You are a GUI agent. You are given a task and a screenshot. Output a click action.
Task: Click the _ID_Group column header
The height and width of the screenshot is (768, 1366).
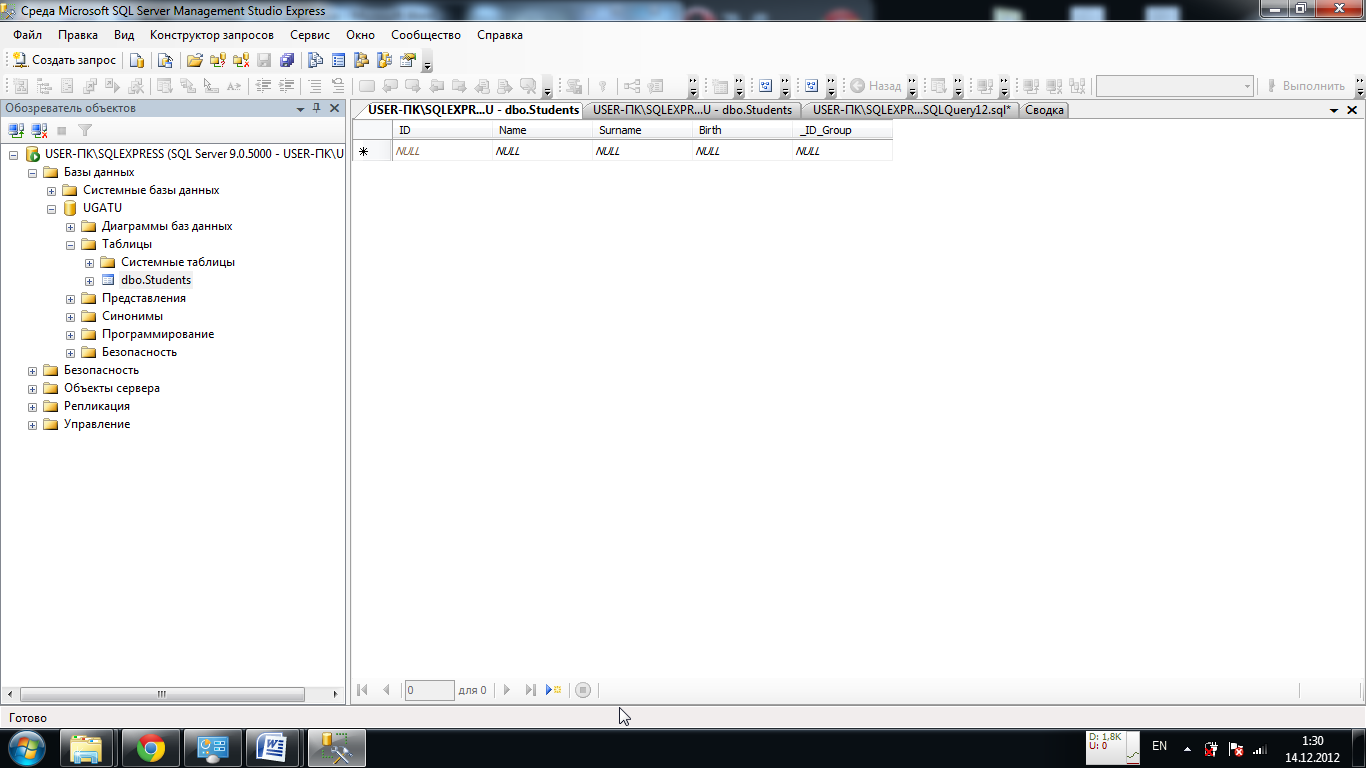coord(842,130)
